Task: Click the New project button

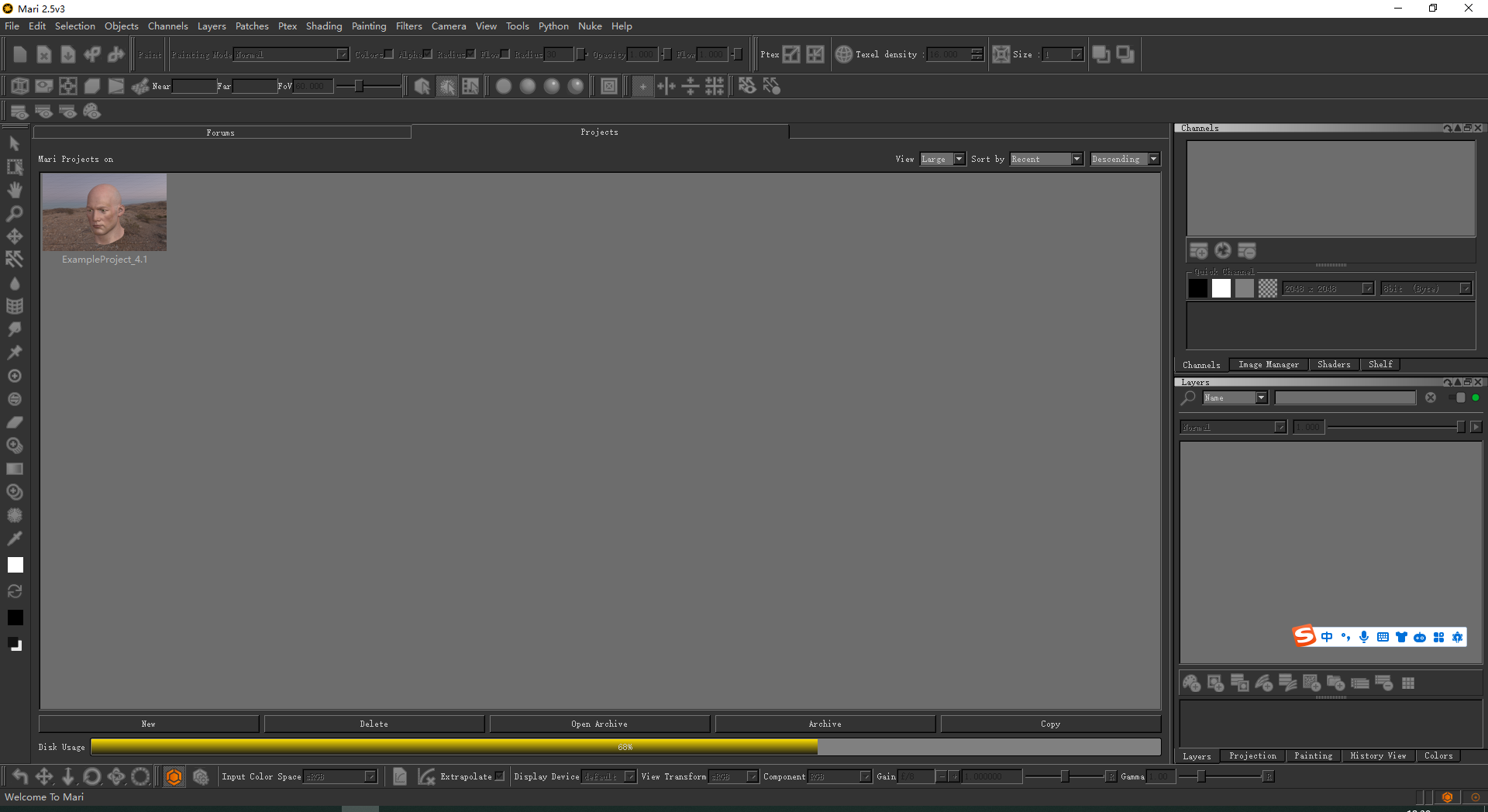Action: [149, 724]
